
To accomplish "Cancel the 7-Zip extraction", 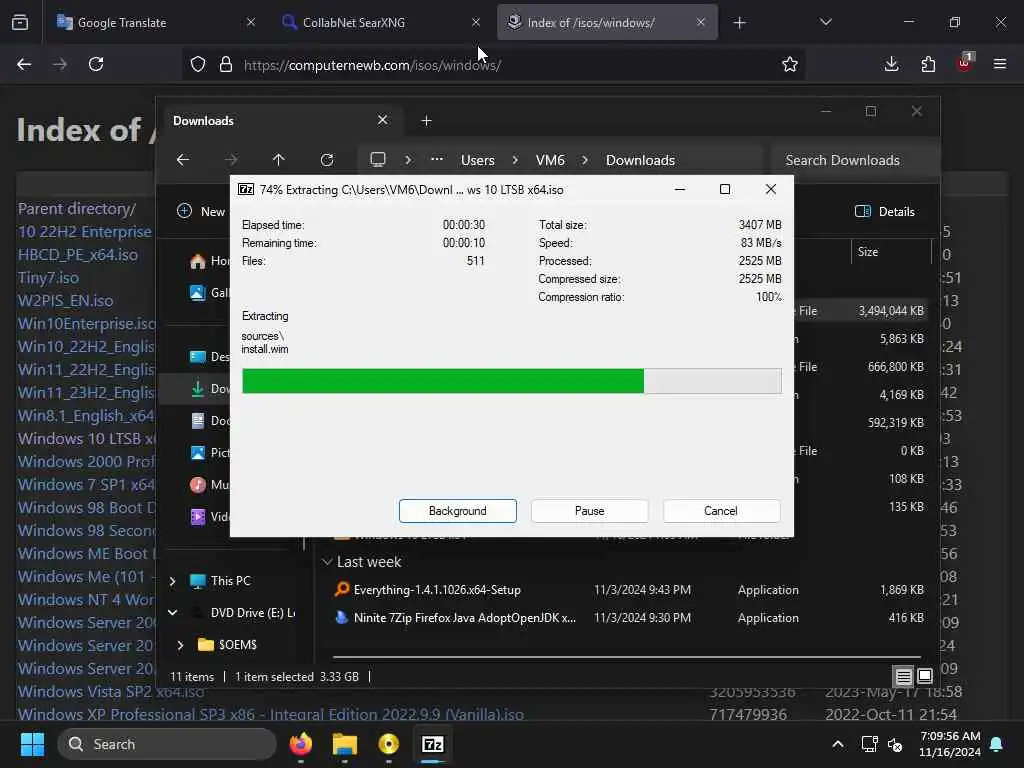I will click(721, 511).
